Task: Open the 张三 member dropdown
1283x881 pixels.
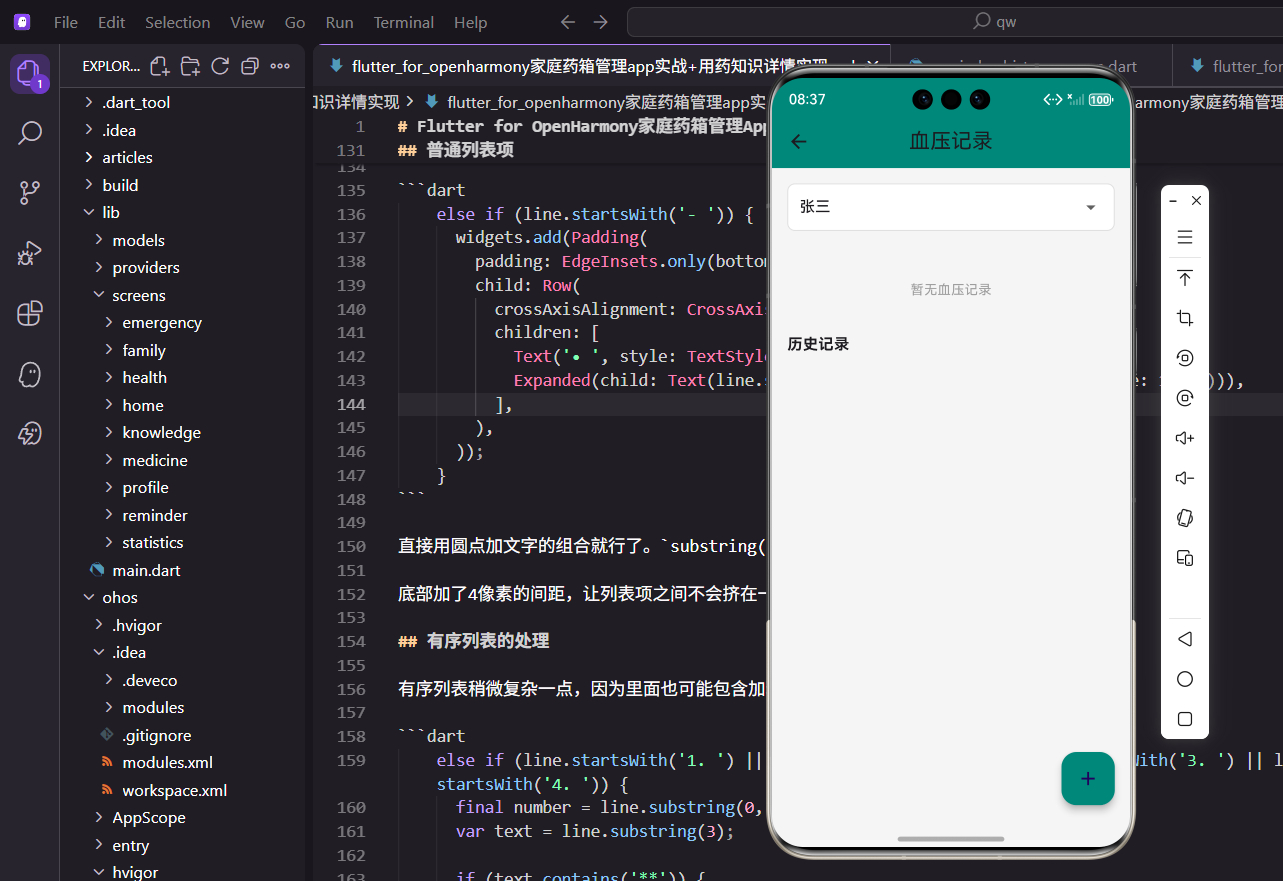Action: pyautogui.click(x=951, y=207)
